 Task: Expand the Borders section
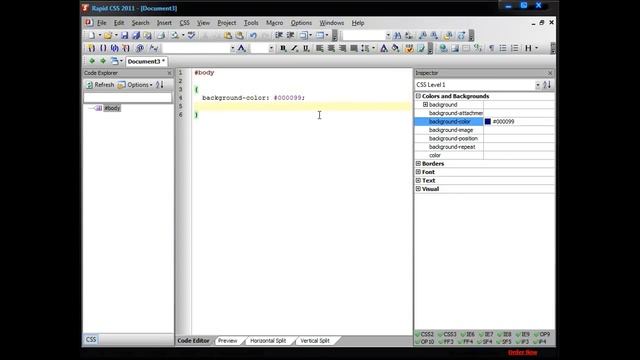coord(418,164)
